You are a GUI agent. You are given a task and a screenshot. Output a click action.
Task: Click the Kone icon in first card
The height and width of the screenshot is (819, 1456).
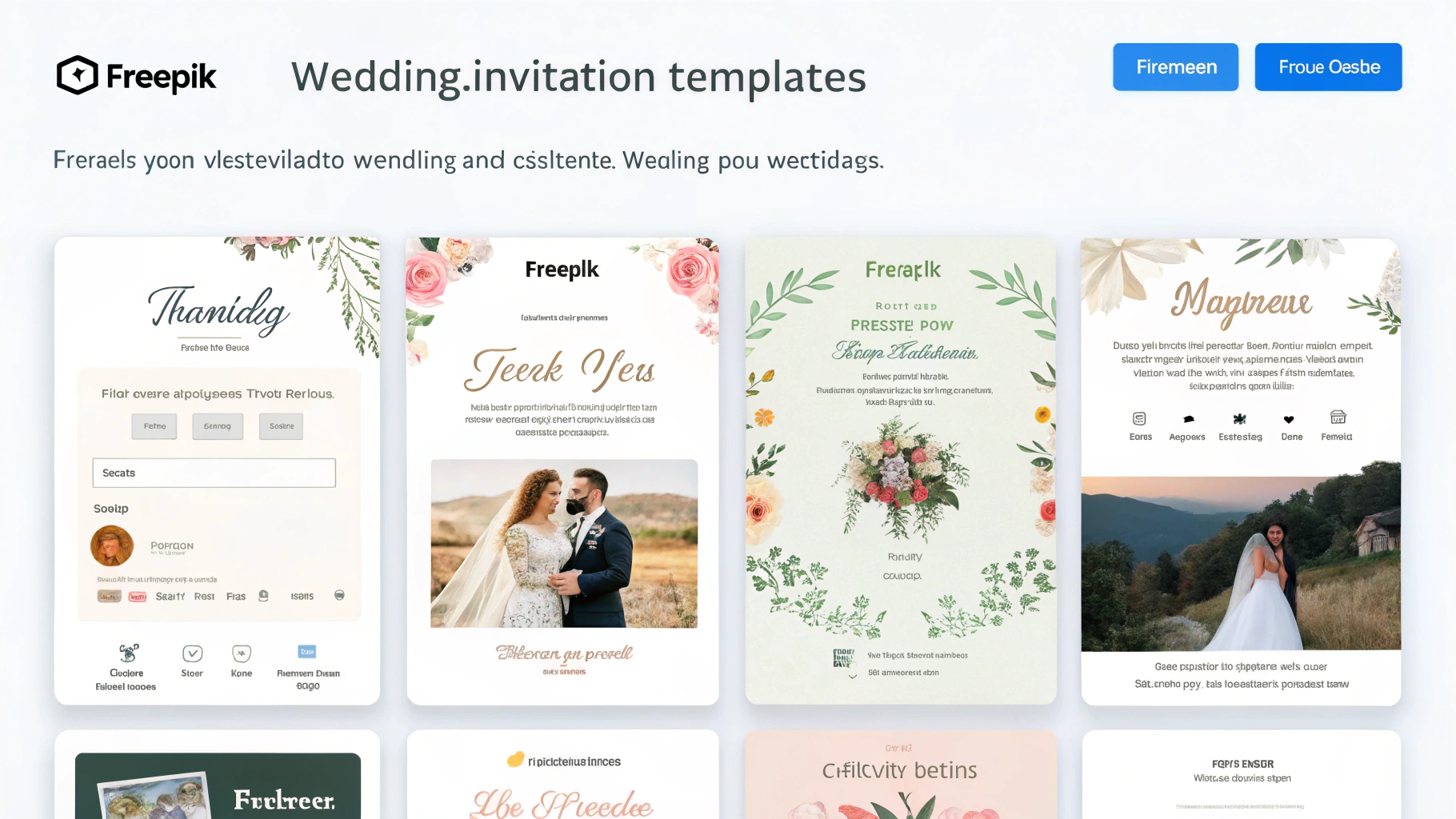pyautogui.click(x=242, y=653)
